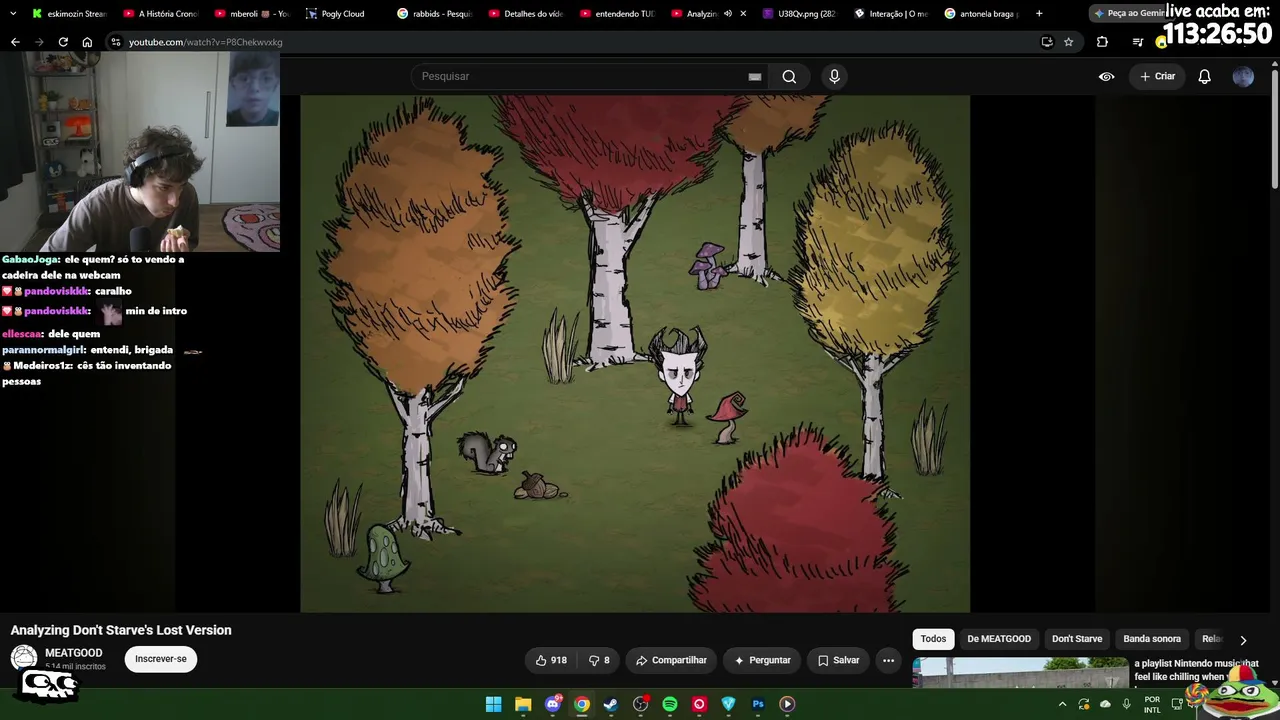Viewport: 1280px width, 720px height.
Task: Open the media player app on taskbar
Action: click(x=787, y=704)
